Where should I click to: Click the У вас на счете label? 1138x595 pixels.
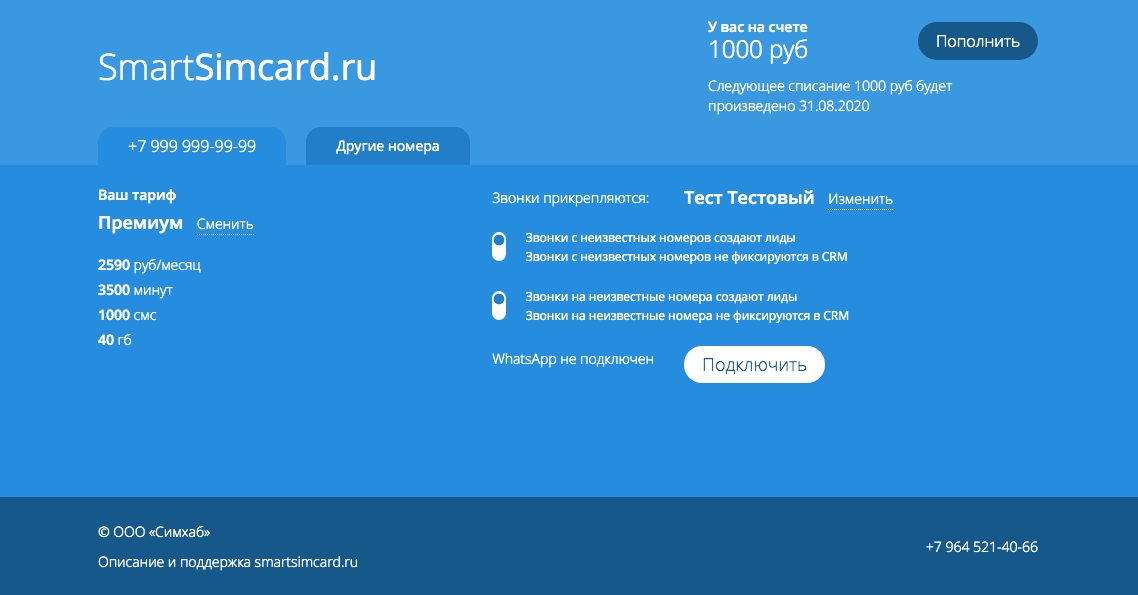pos(758,27)
